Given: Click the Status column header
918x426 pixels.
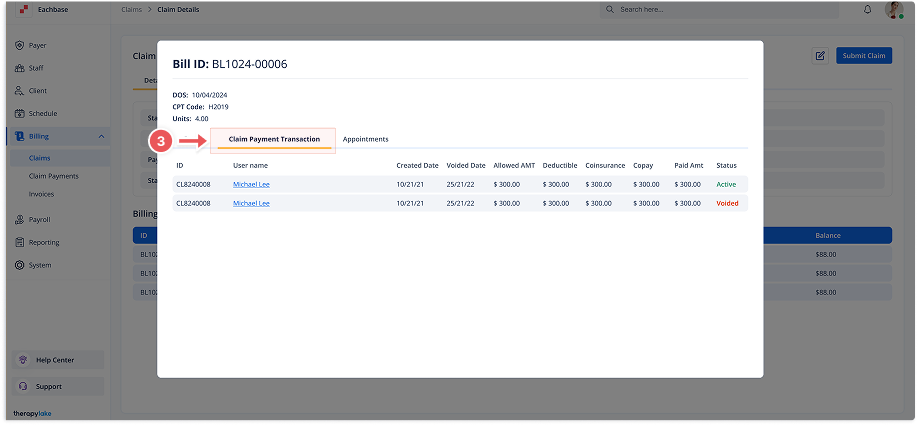Looking at the screenshot, I should point(726,166).
